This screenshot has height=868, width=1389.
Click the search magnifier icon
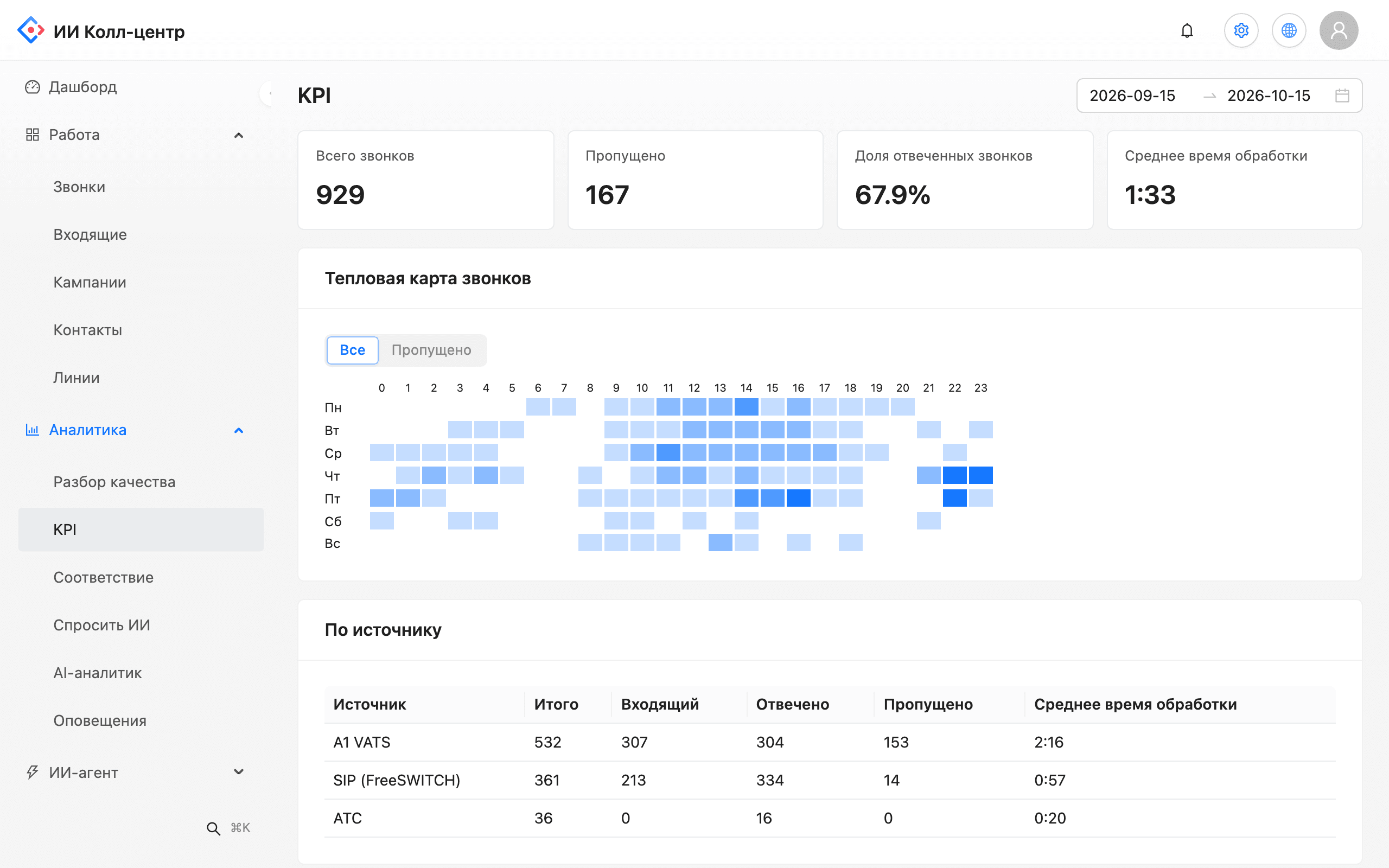click(213, 828)
